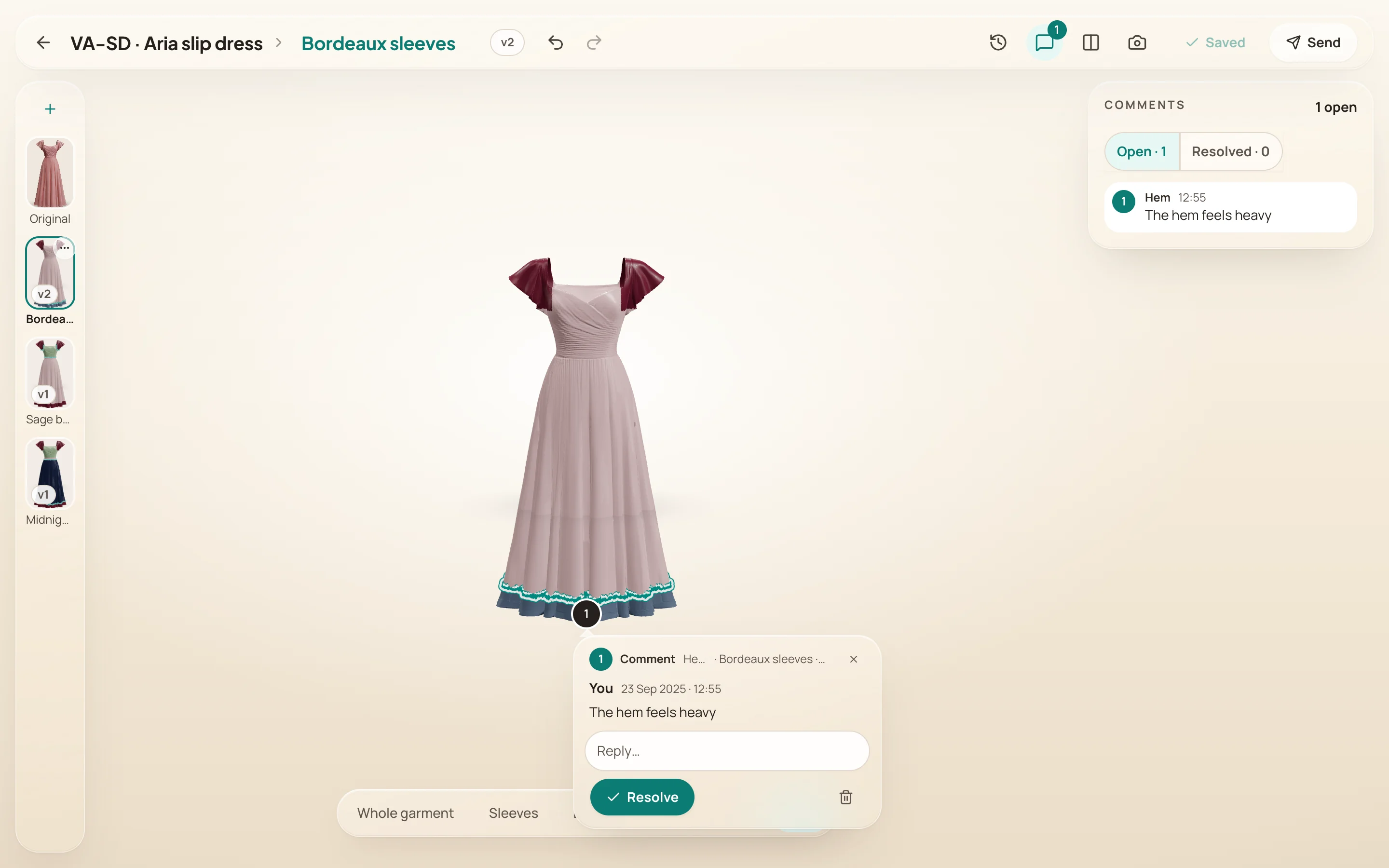Select the Whole garment tab

[405, 813]
